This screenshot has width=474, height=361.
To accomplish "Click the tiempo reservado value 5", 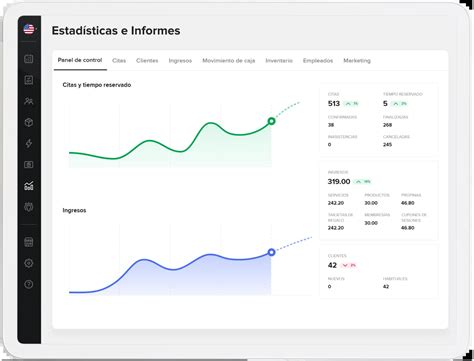I will pyautogui.click(x=385, y=104).
